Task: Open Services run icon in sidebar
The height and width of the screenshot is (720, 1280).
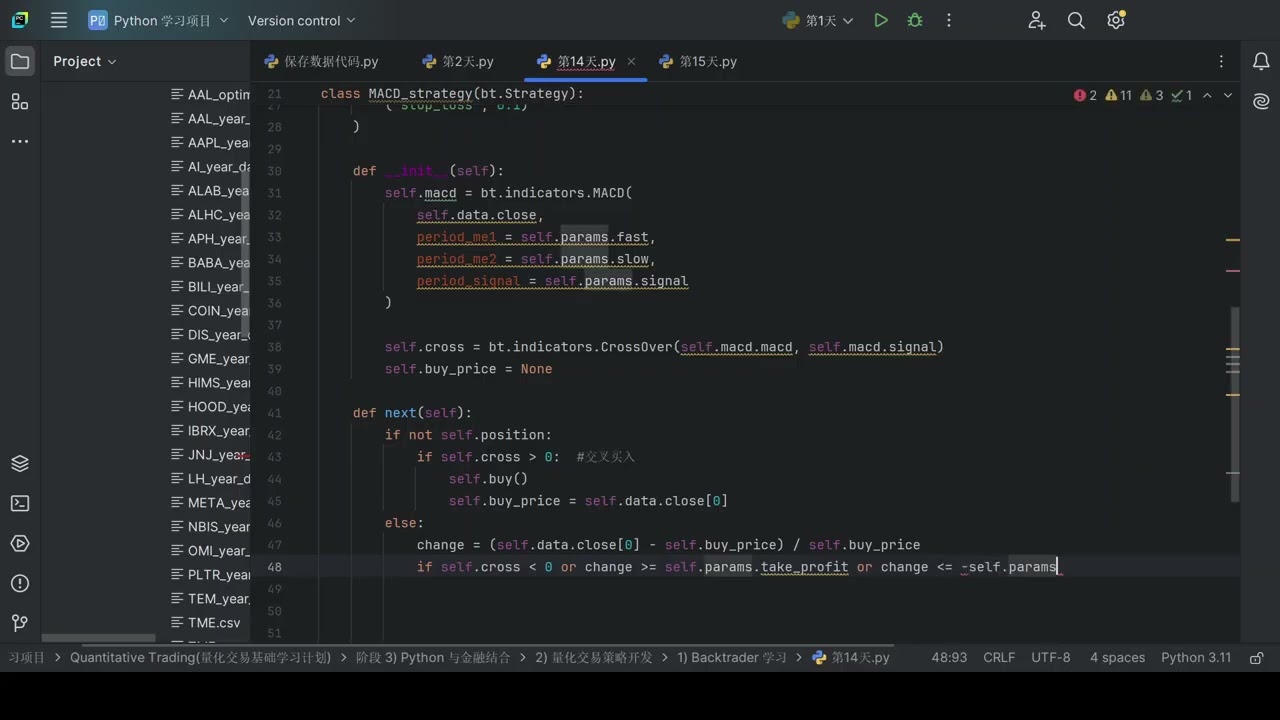Action: [x=20, y=543]
